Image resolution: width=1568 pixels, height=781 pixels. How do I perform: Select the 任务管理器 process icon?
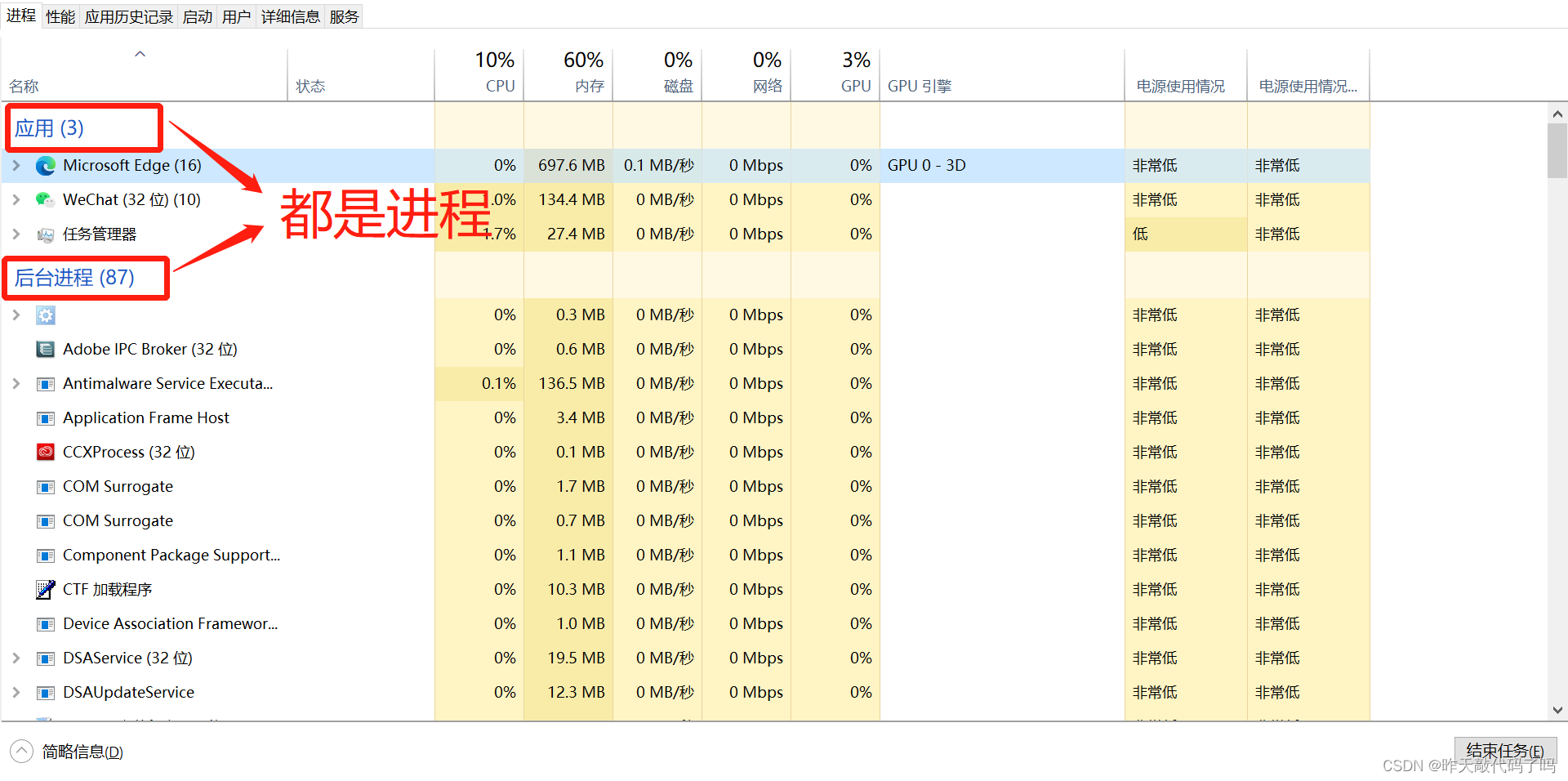[46, 234]
